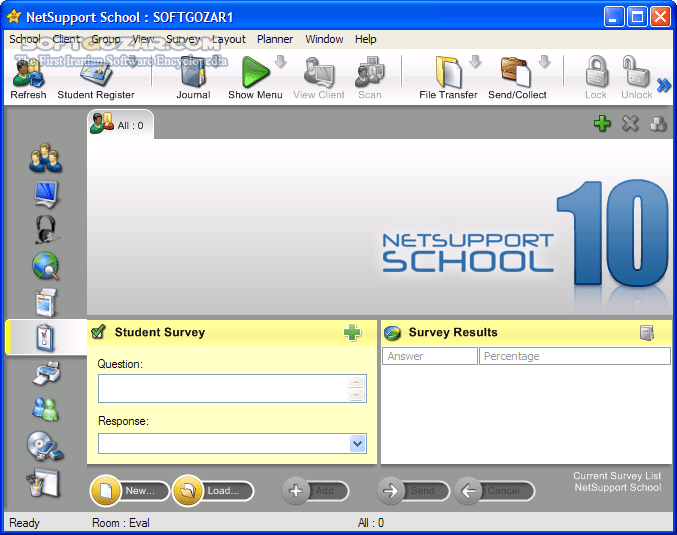The image size is (677, 535).
Task: Open the Client menu
Action: tap(66, 39)
